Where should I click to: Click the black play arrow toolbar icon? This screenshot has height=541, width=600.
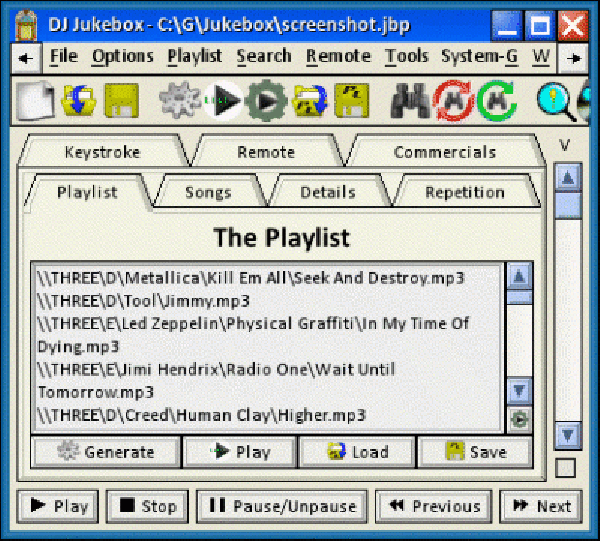(x=223, y=102)
